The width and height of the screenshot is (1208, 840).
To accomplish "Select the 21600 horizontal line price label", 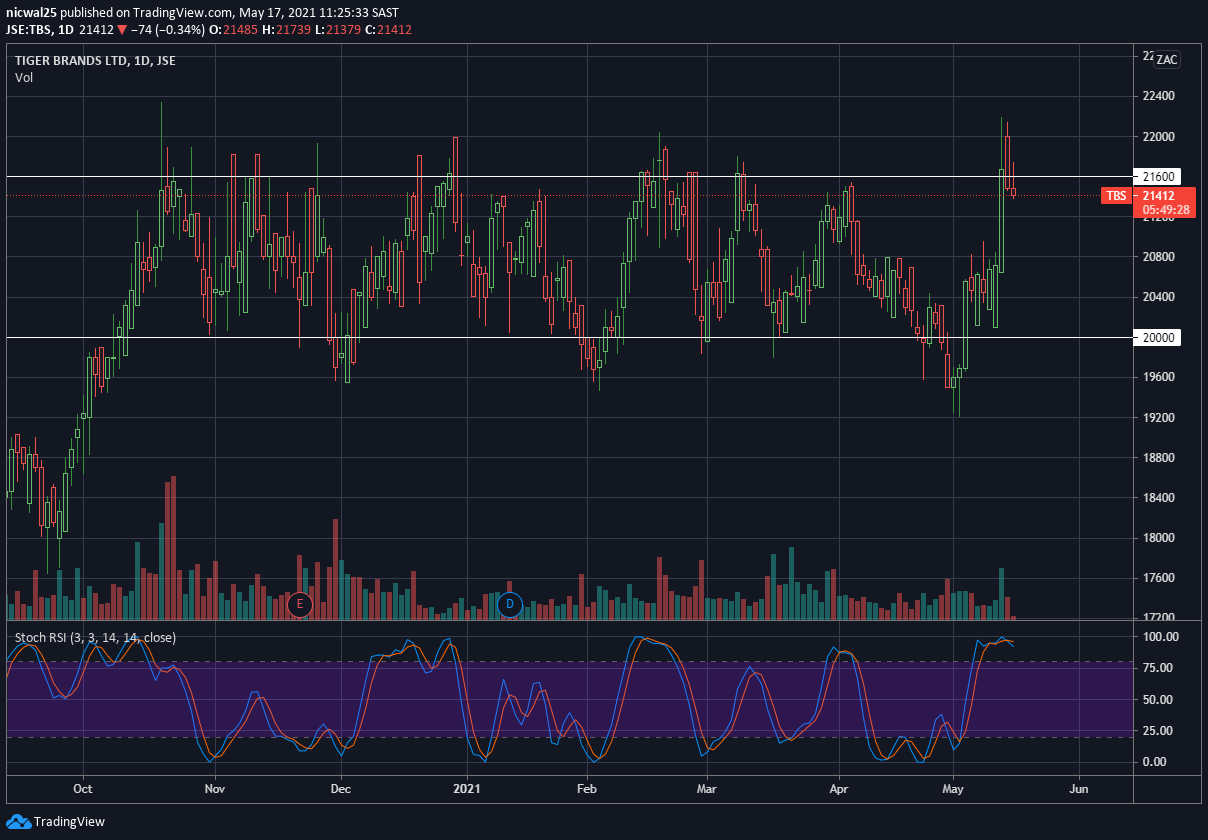I will pyautogui.click(x=1160, y=177).
